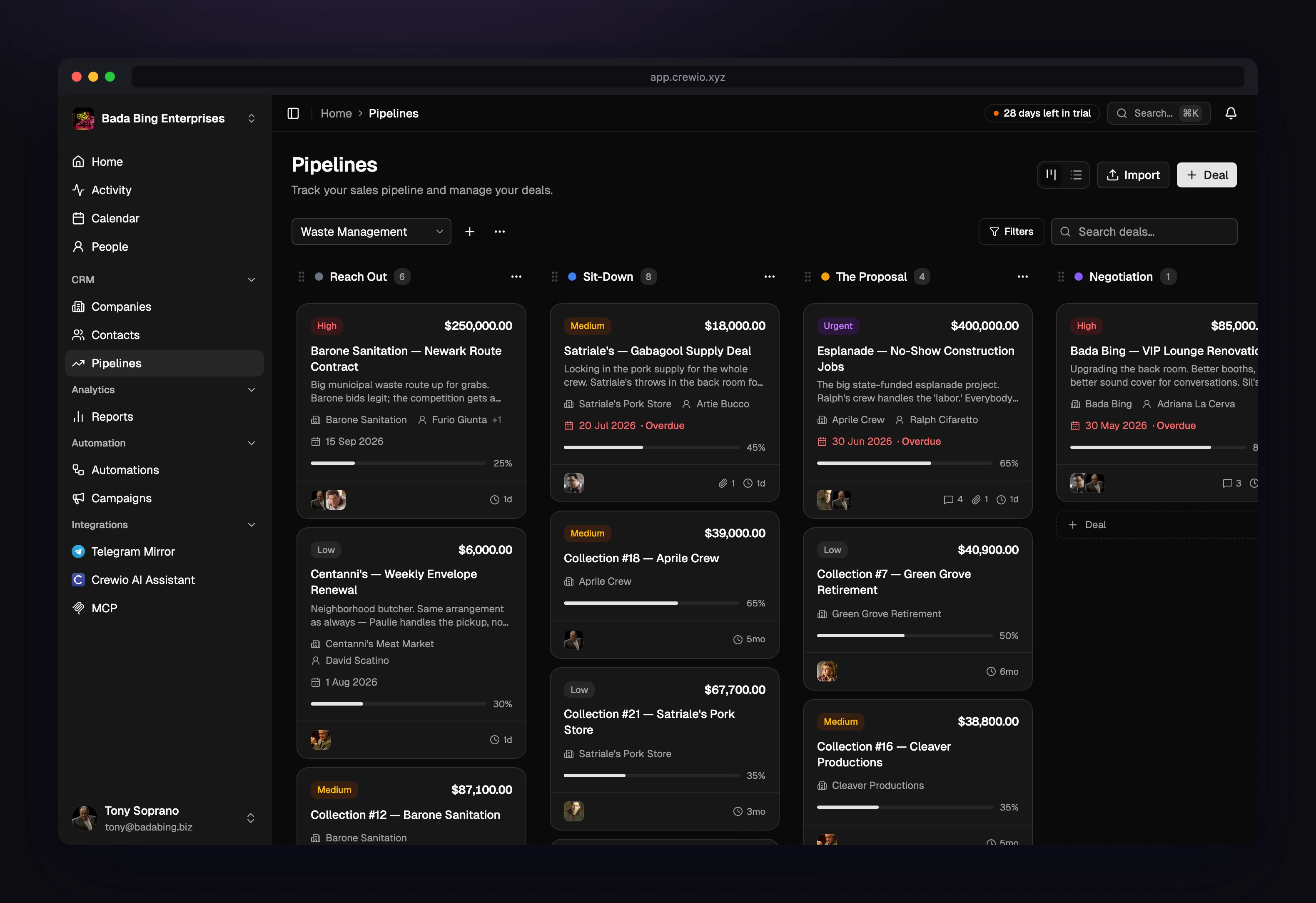Image resolution: width=1316 pixels, height=903 pixels.
Task: Switch to board view icon
Action: point(1051,175)
